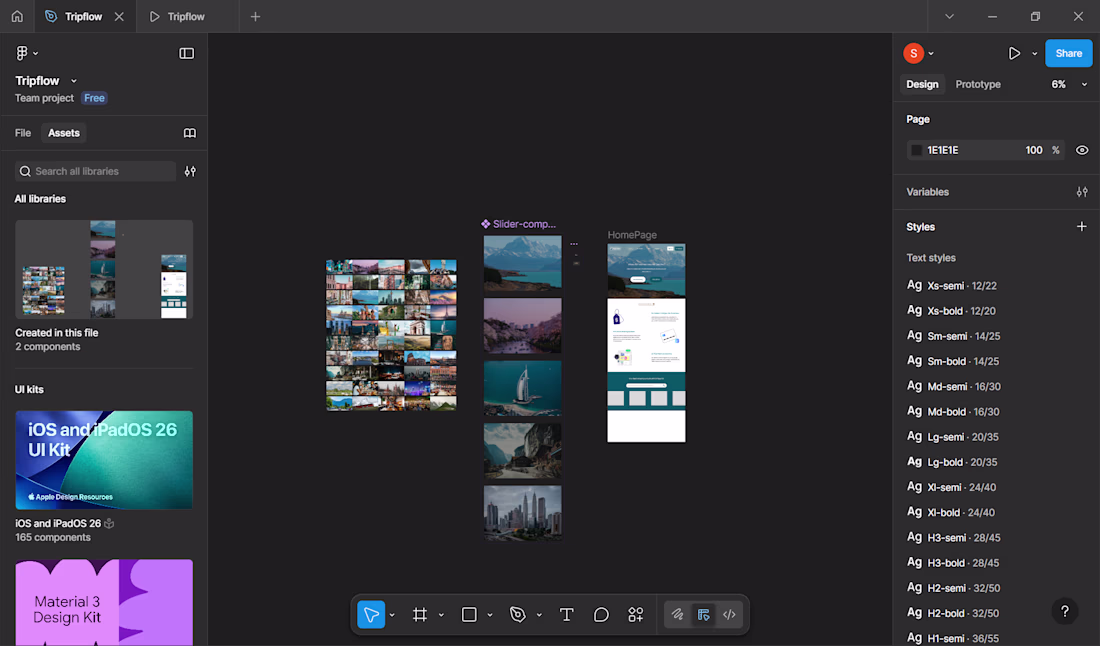
Task: Click the user avatar S
Action: pos(913,53)
